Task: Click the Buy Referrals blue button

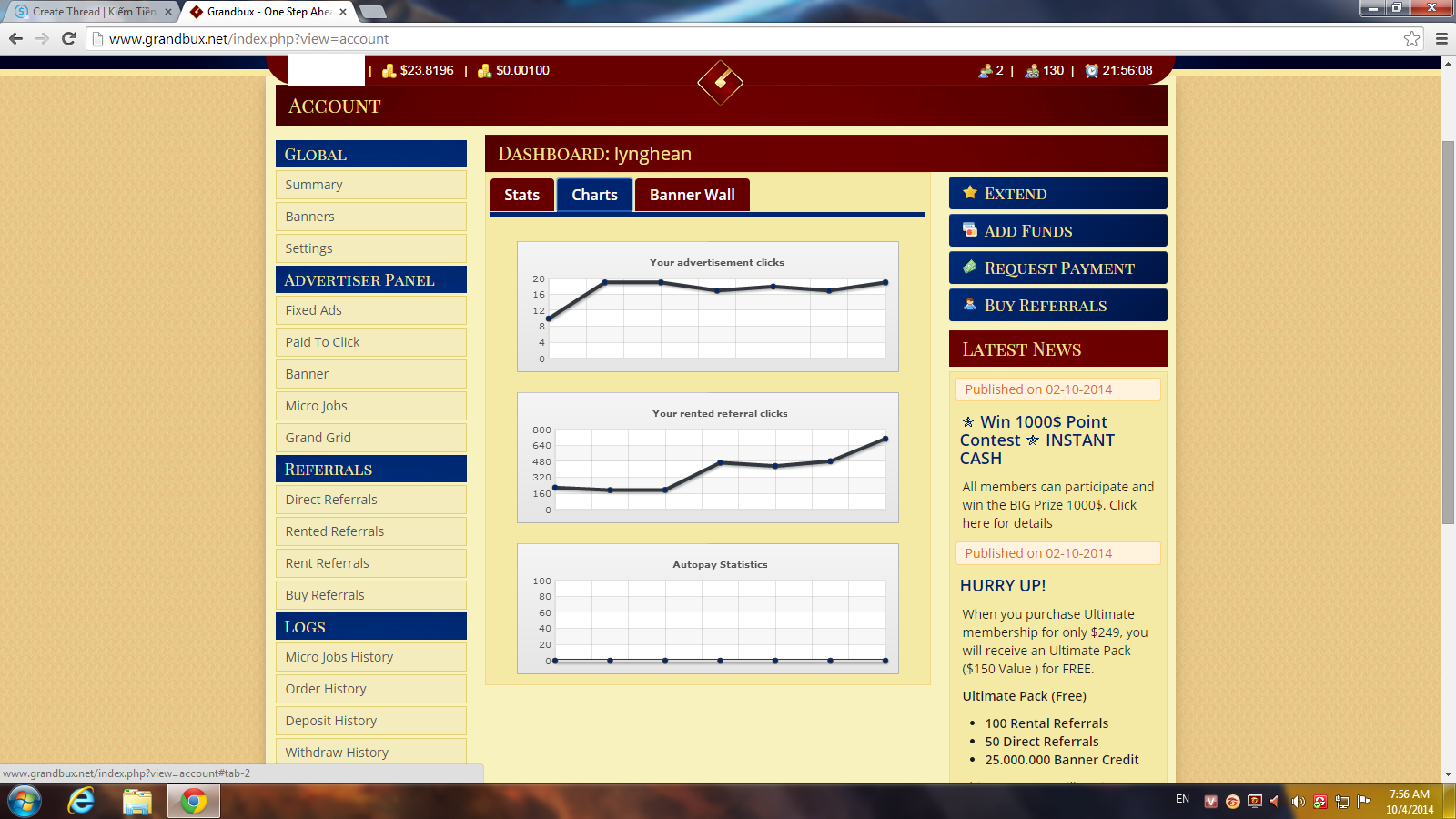Action: click(x=1058, y=305)
